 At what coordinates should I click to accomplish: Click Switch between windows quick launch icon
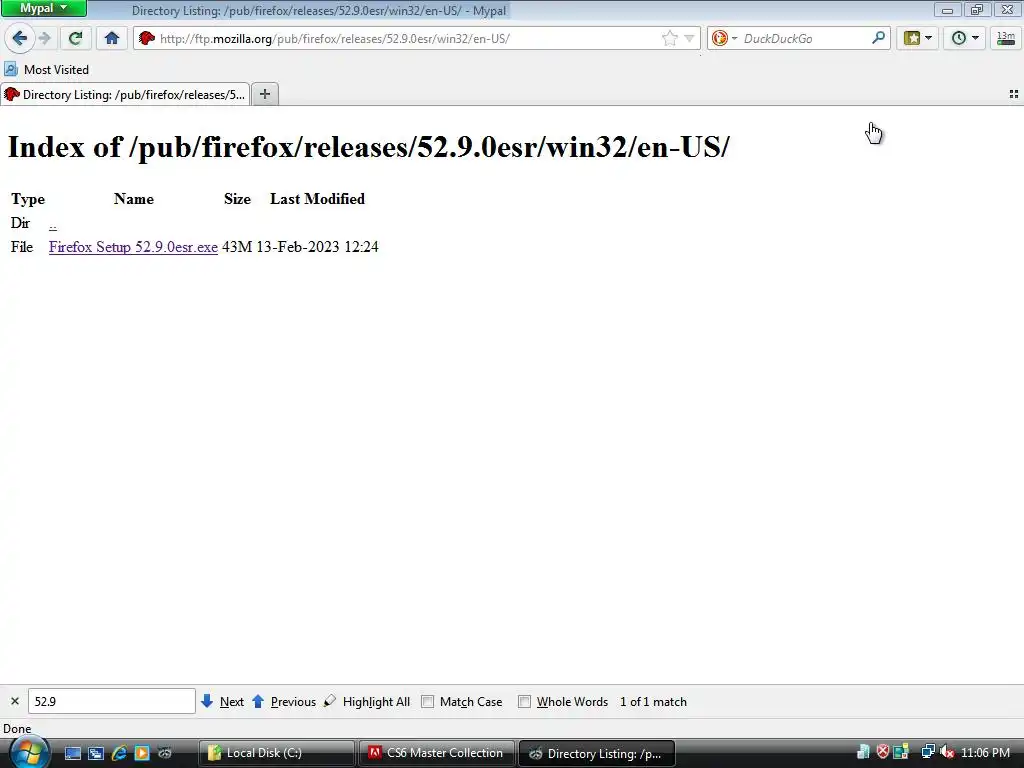coord(96,754)
